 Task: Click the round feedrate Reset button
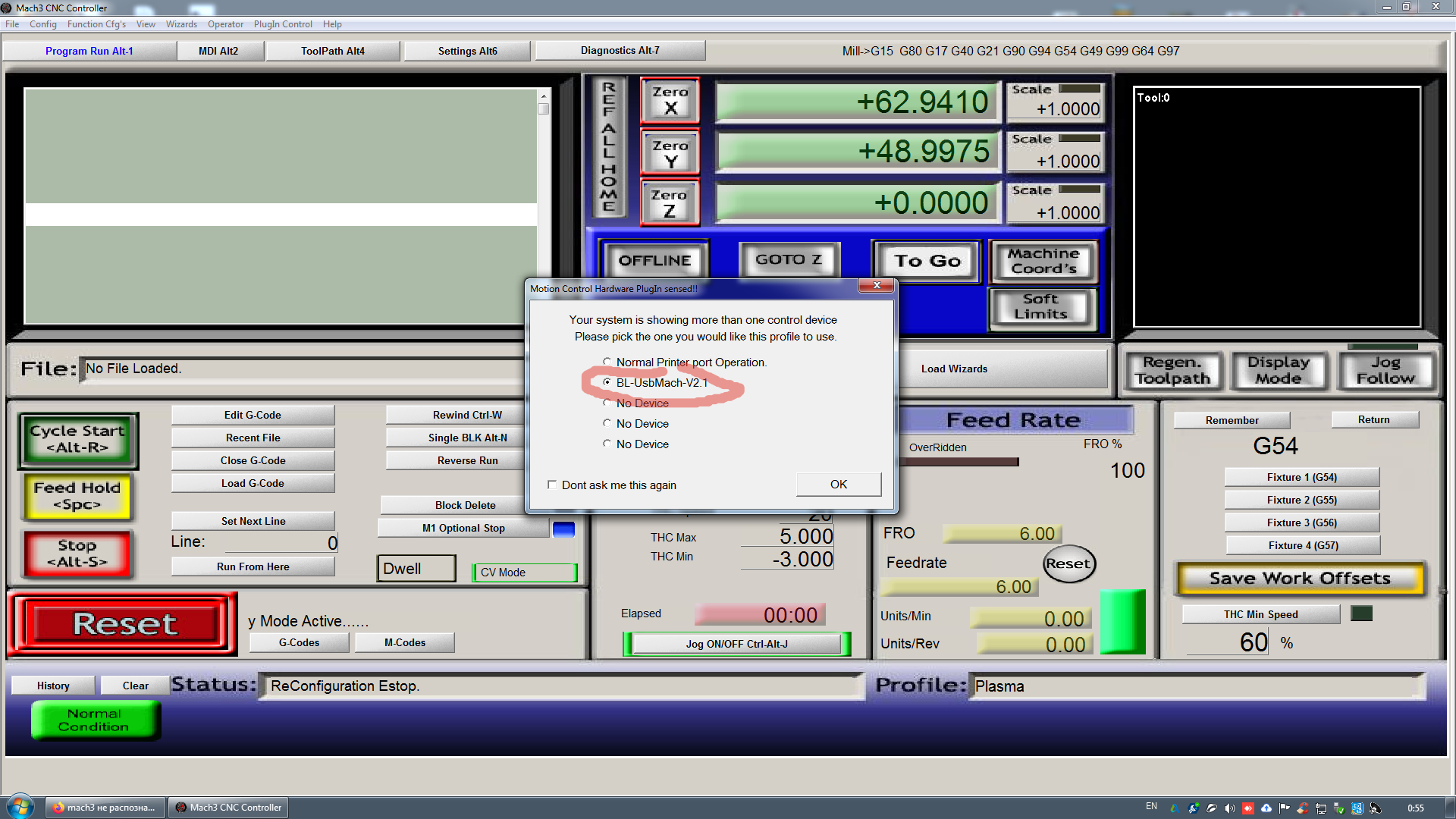[x=1068, y=563]
